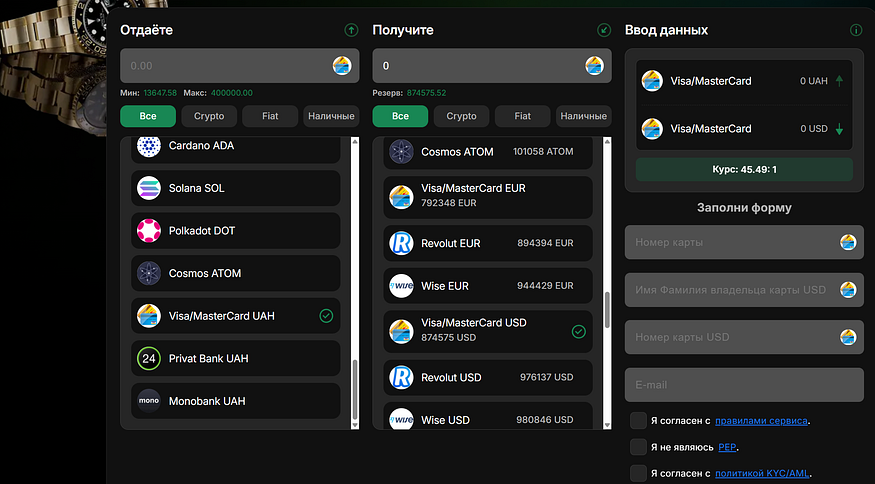This screenshot has height=484, width=875.
Task: Click Cosmos ATOM icon in Получите list
Action: (x=401, y=152)
